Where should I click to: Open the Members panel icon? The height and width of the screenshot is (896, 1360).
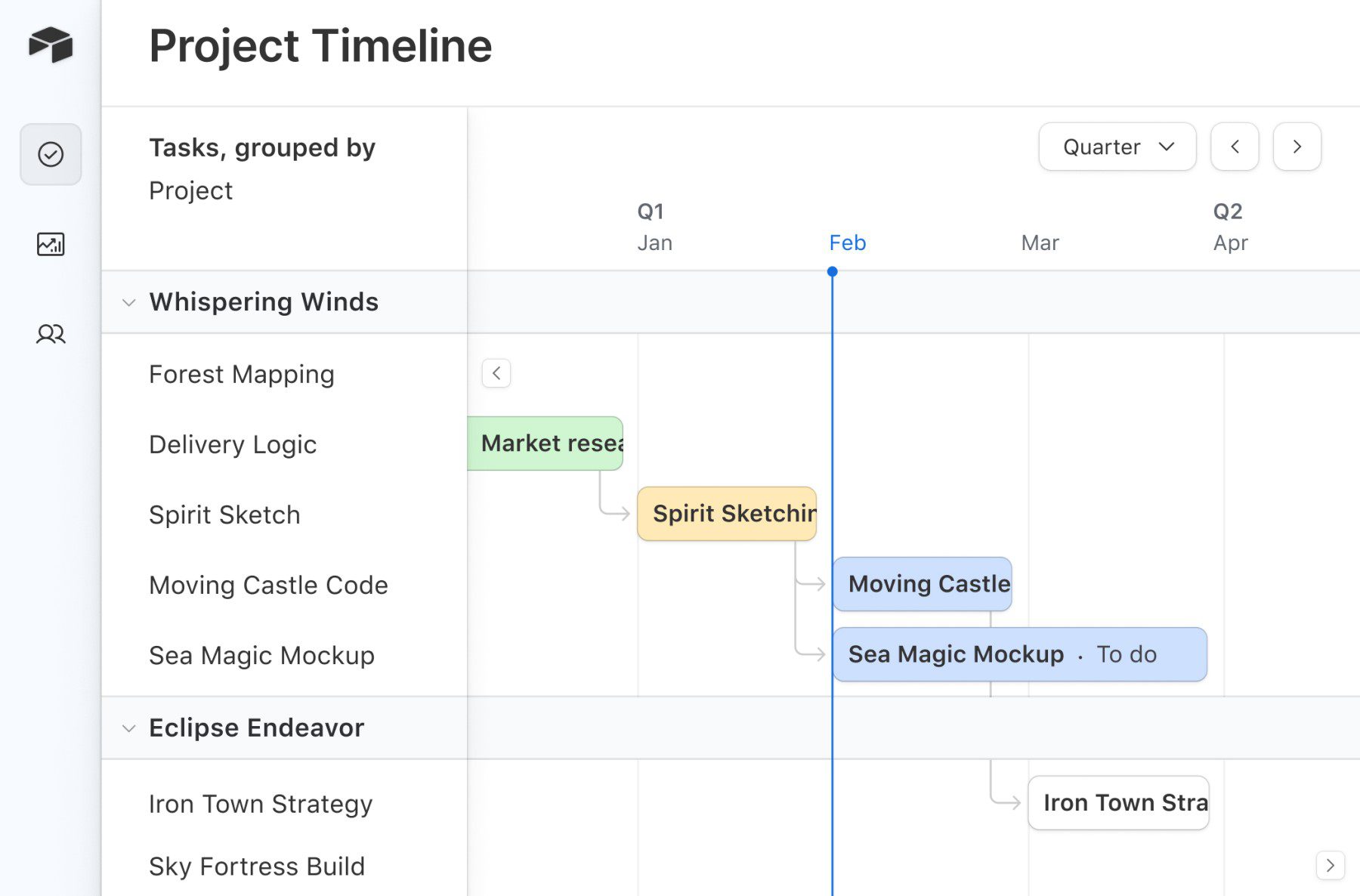click(50, 335)
